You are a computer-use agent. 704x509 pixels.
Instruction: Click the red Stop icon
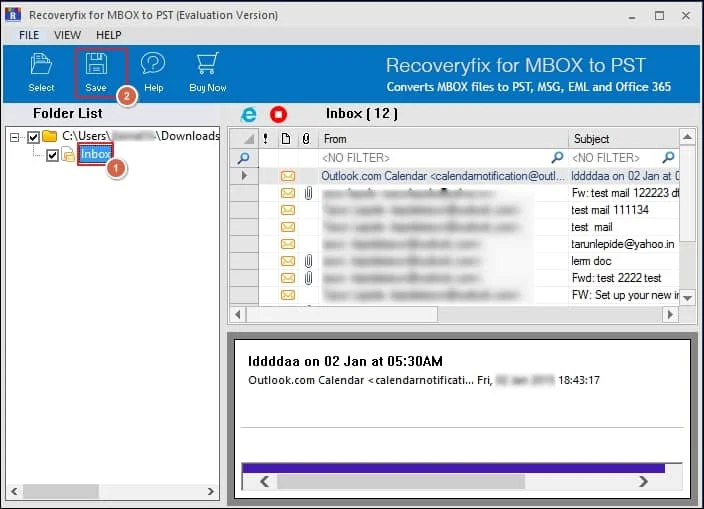[x=278, y=114]
